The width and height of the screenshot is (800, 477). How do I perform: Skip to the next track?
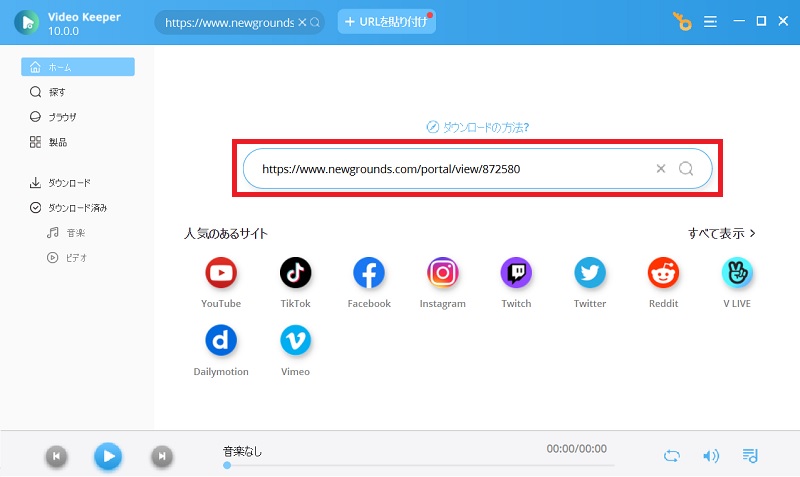(x=162, y=456)
